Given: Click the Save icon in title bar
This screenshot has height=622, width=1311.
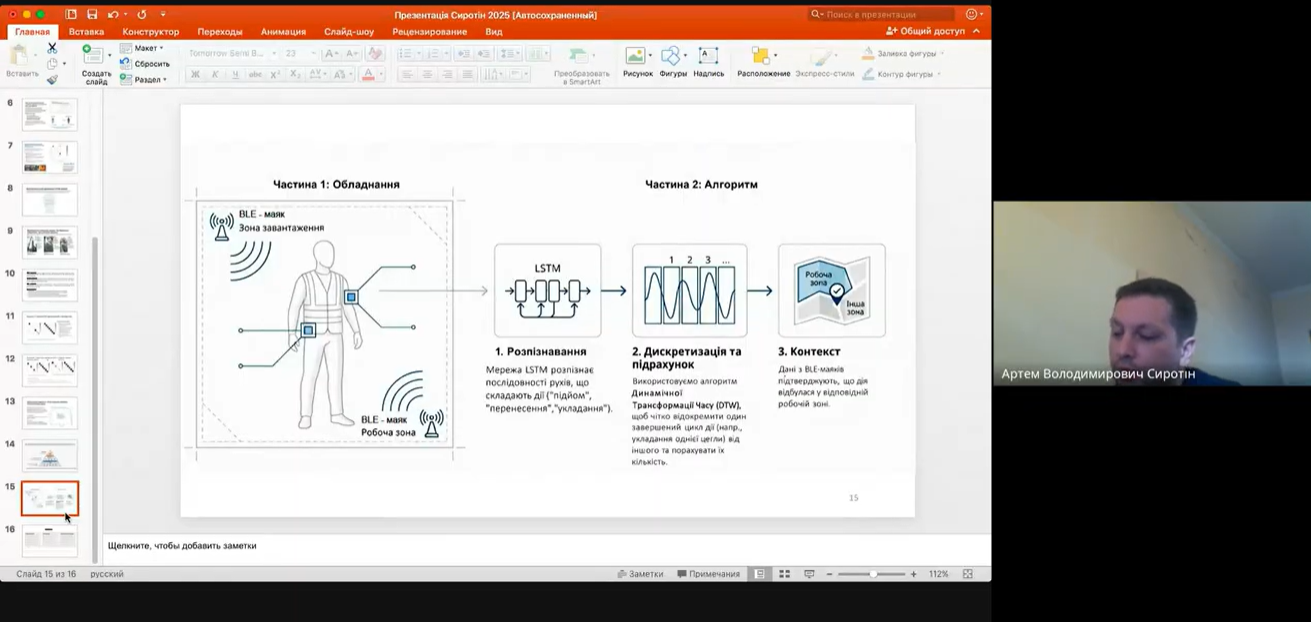Looking at the screenshot, I should pyautogui.click(x=92, y=15).
